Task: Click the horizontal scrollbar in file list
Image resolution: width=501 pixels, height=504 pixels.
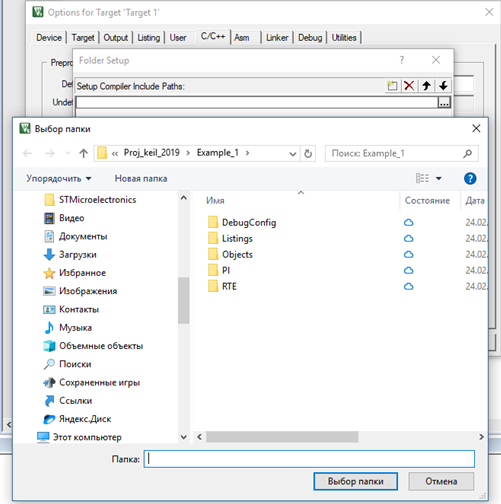Action: pos(282,437)
